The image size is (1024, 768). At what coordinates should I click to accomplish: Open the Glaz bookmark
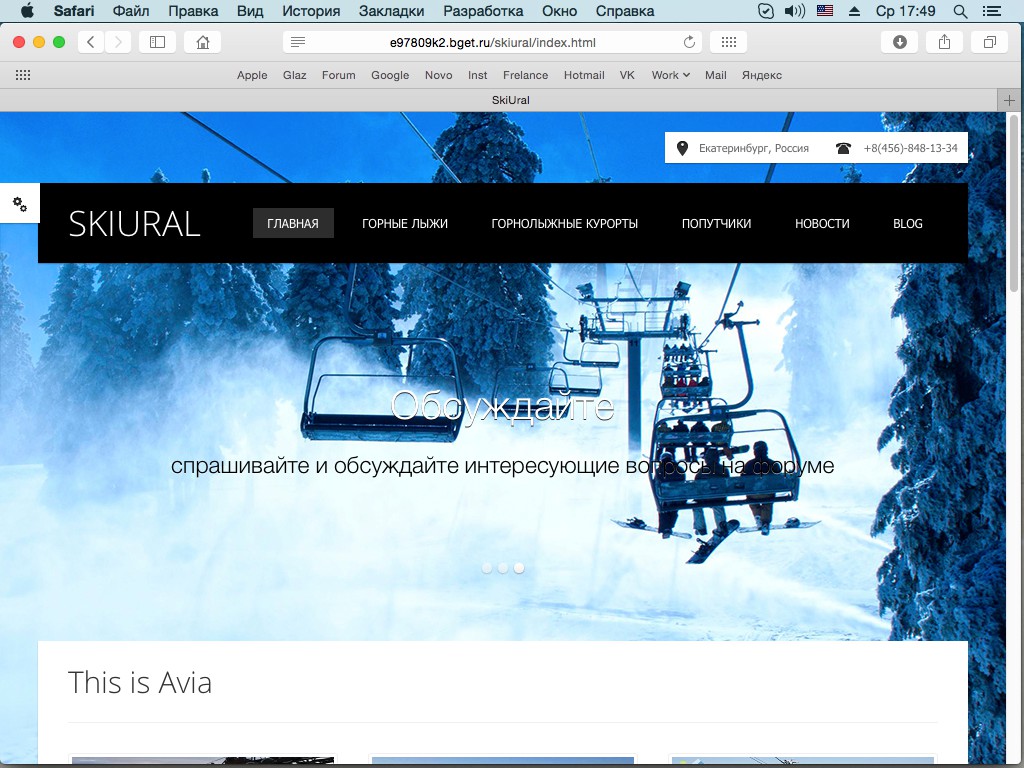pyautogui.click(x=295, y=75)
